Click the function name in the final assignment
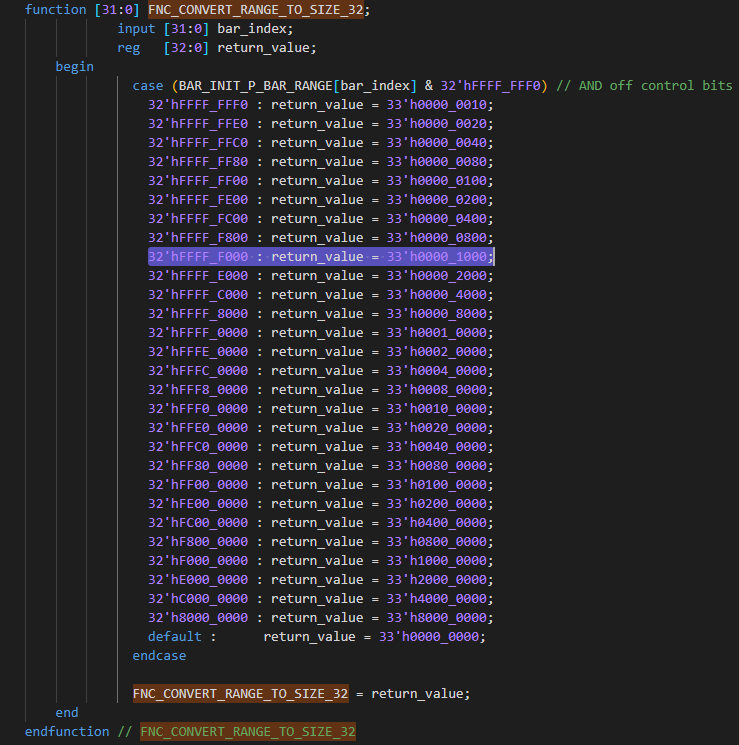The height and width of the screenshot is (745, 739). point(241,693)
